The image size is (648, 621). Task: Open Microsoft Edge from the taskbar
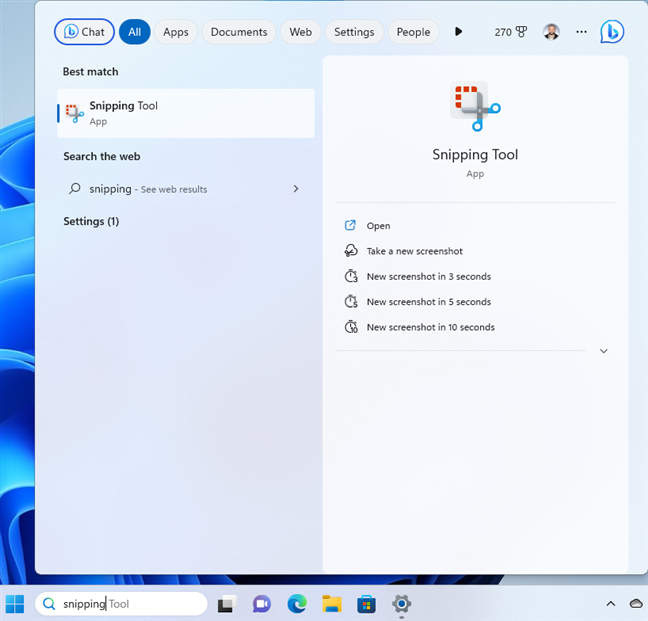click(x=297, y=604)
